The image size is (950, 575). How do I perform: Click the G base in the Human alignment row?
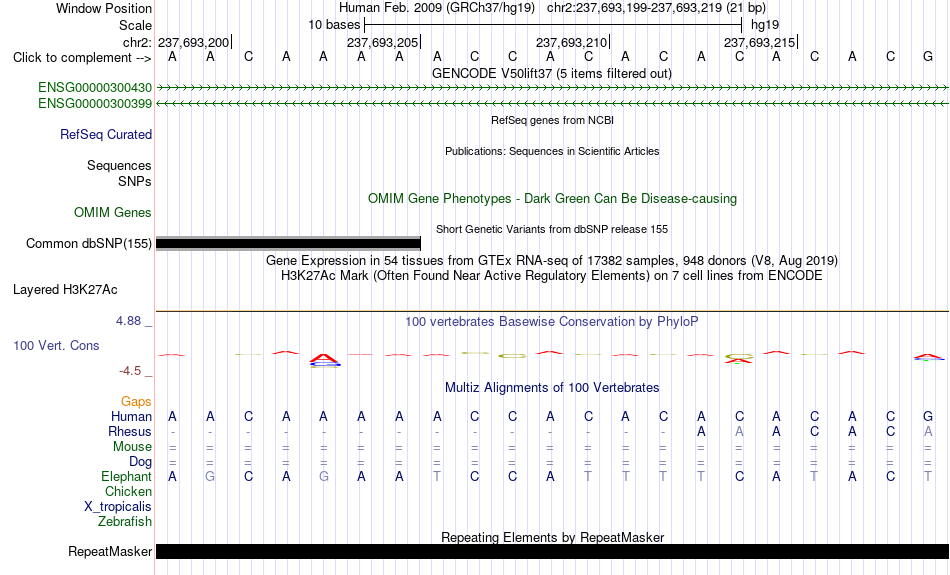(x=928, y=417)
